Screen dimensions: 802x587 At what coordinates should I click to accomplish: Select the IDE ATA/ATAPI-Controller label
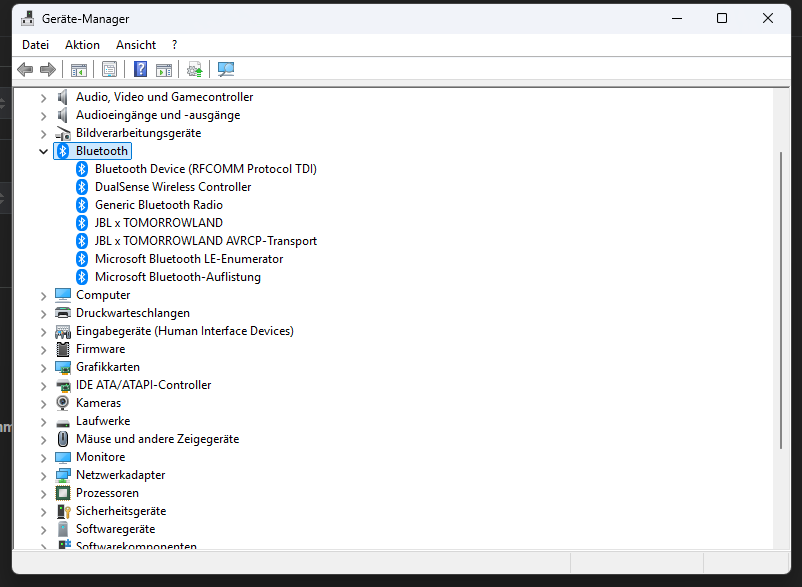click(143, 385)
